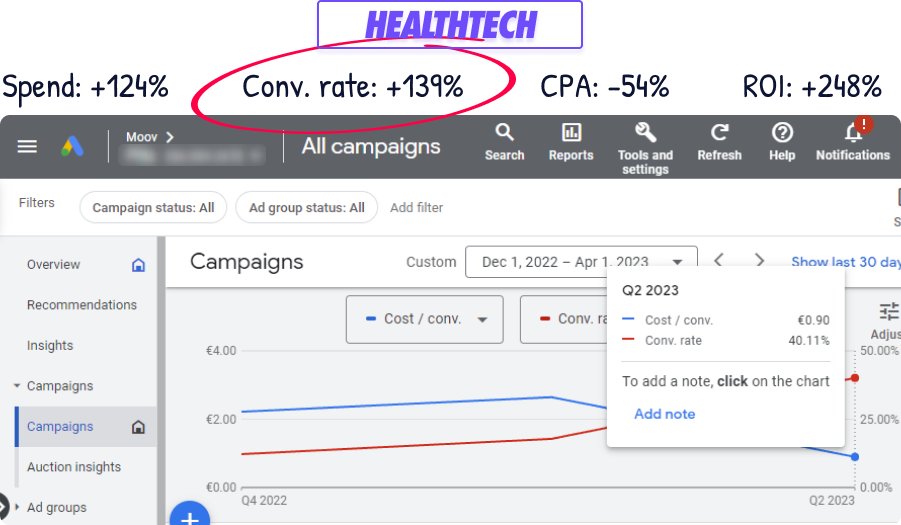Click the Add note link
The image size is (901, 525).
pos(664,414)
